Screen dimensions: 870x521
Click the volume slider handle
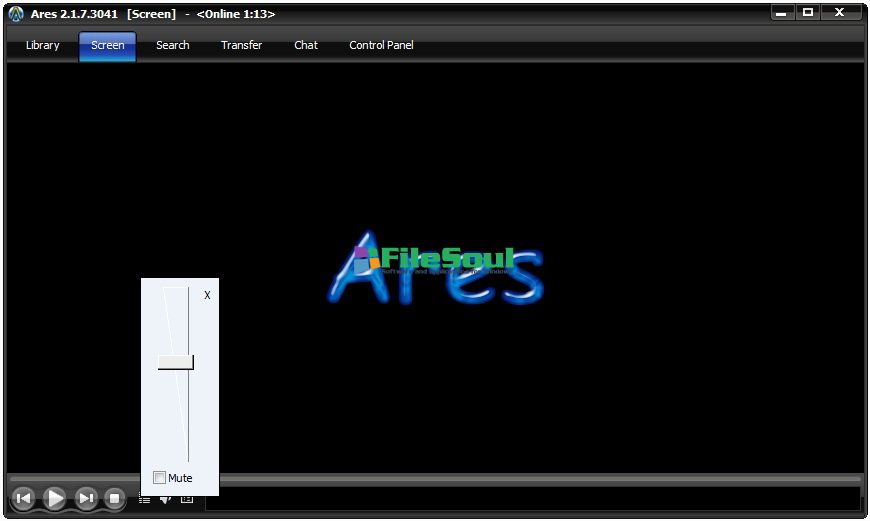click(x=175, y=362)
